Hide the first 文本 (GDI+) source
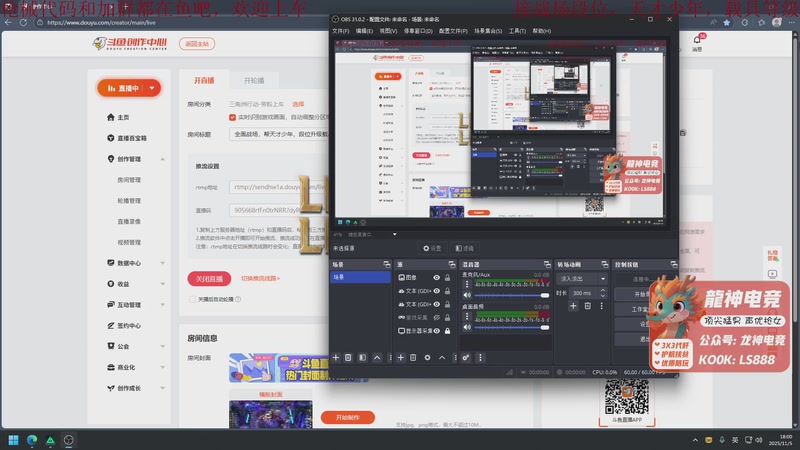 pos(437,291)
